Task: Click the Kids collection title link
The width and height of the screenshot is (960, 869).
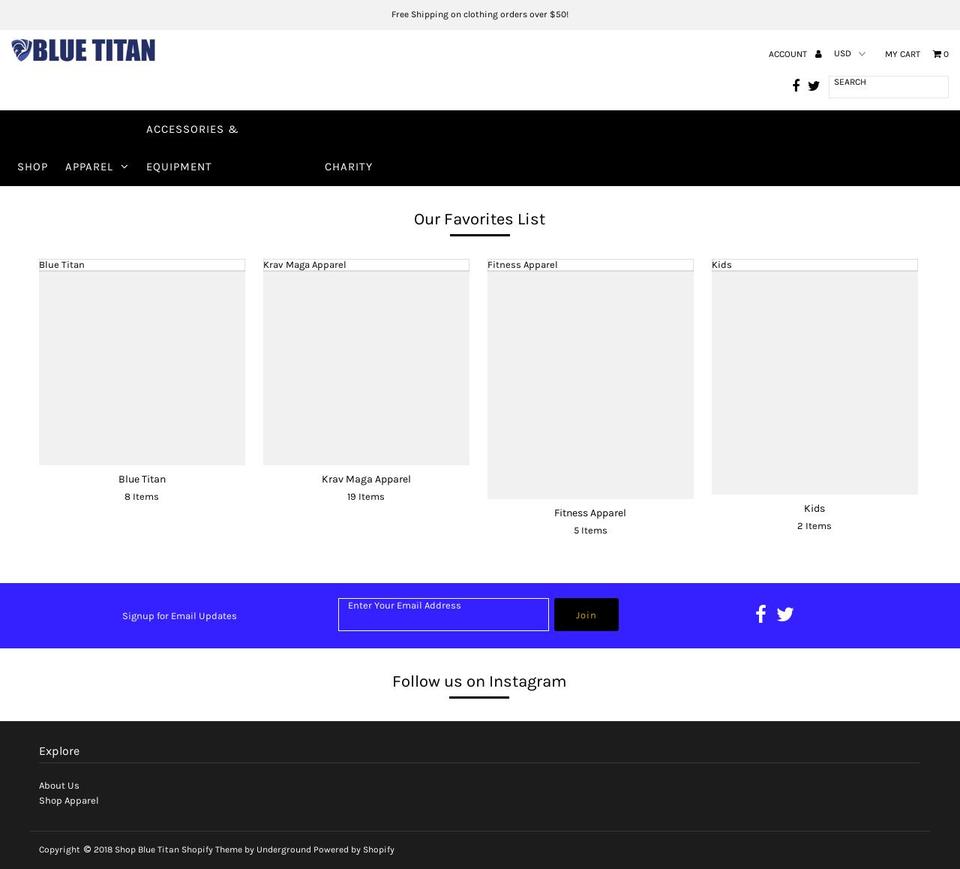Action: 814,508
